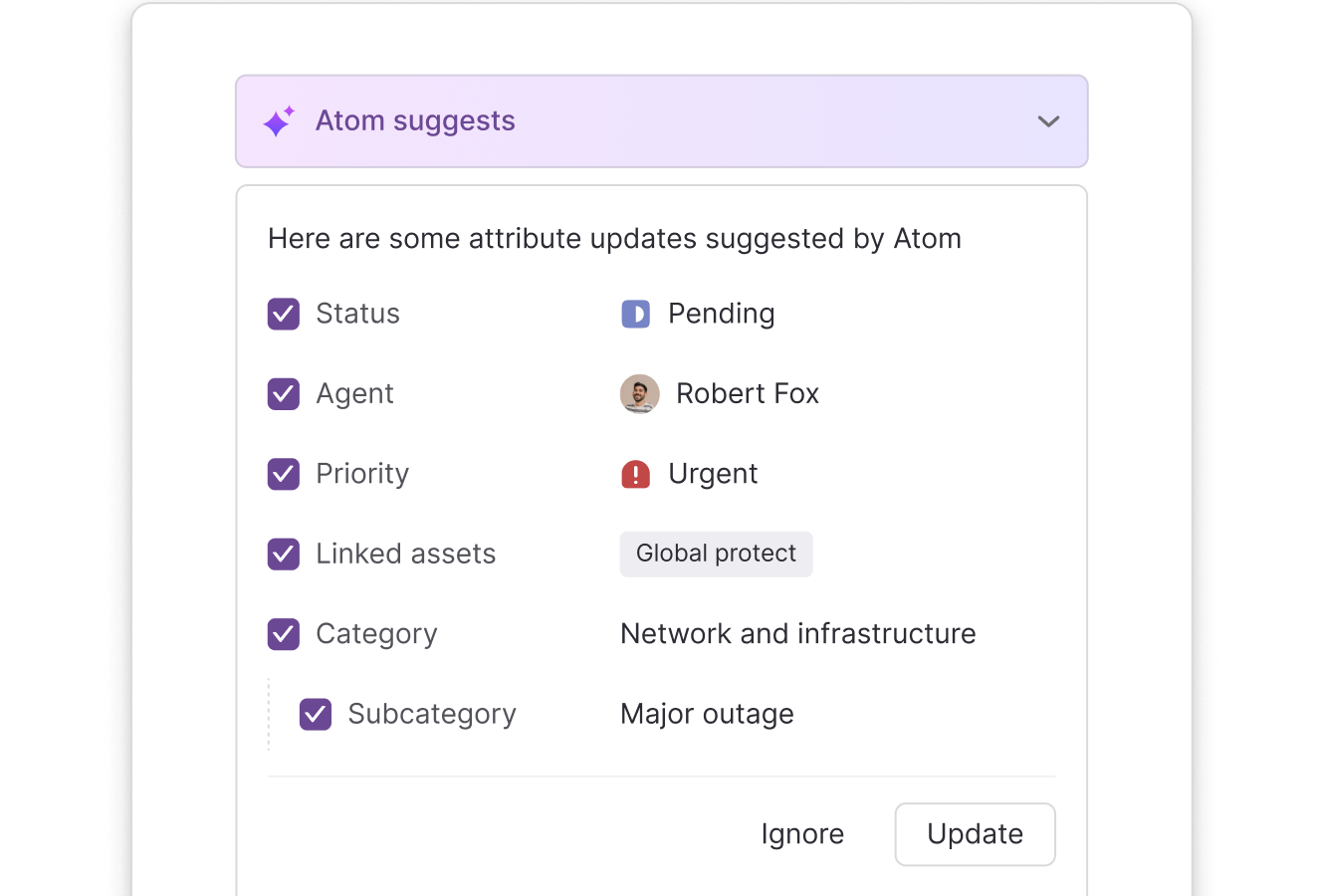The width and height of the screenshot is (1320, 896).
Task: Uncheck the Agent checkbox
Action: (284, 394)
